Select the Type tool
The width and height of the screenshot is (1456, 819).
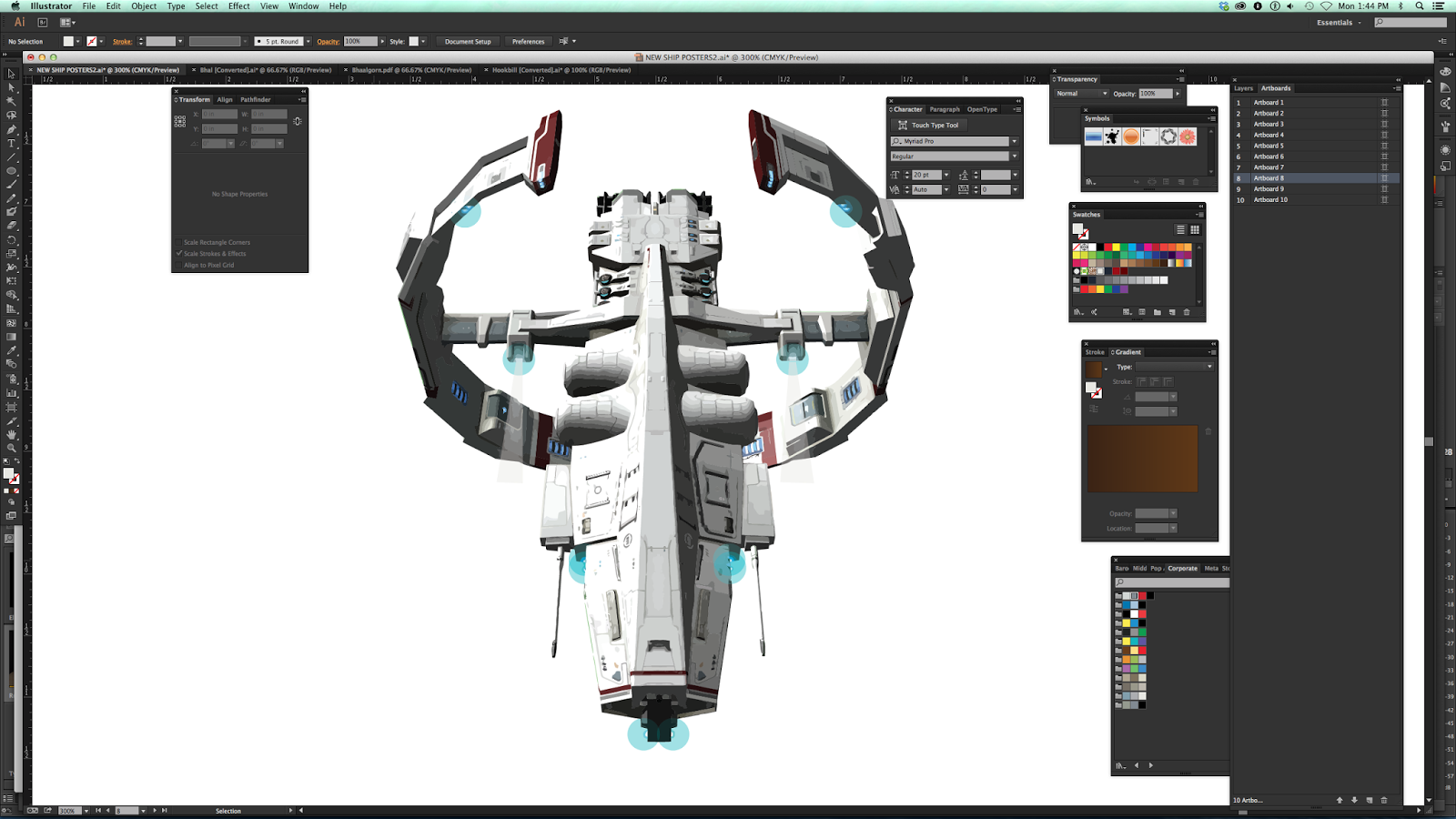click(11, 143)
